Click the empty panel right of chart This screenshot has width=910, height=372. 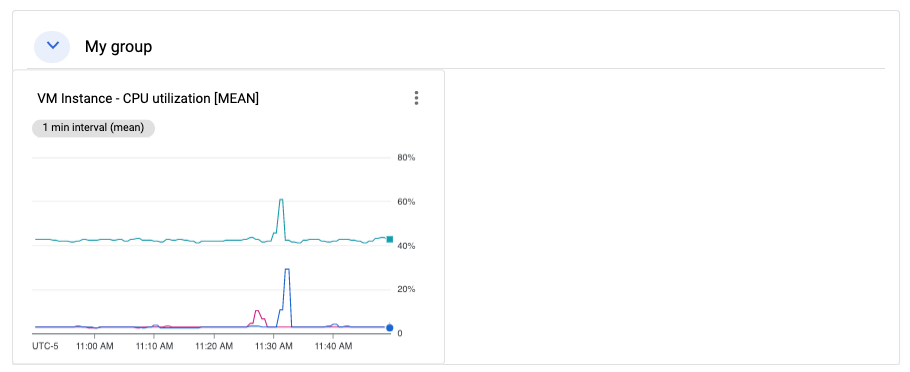click(671, 217)
